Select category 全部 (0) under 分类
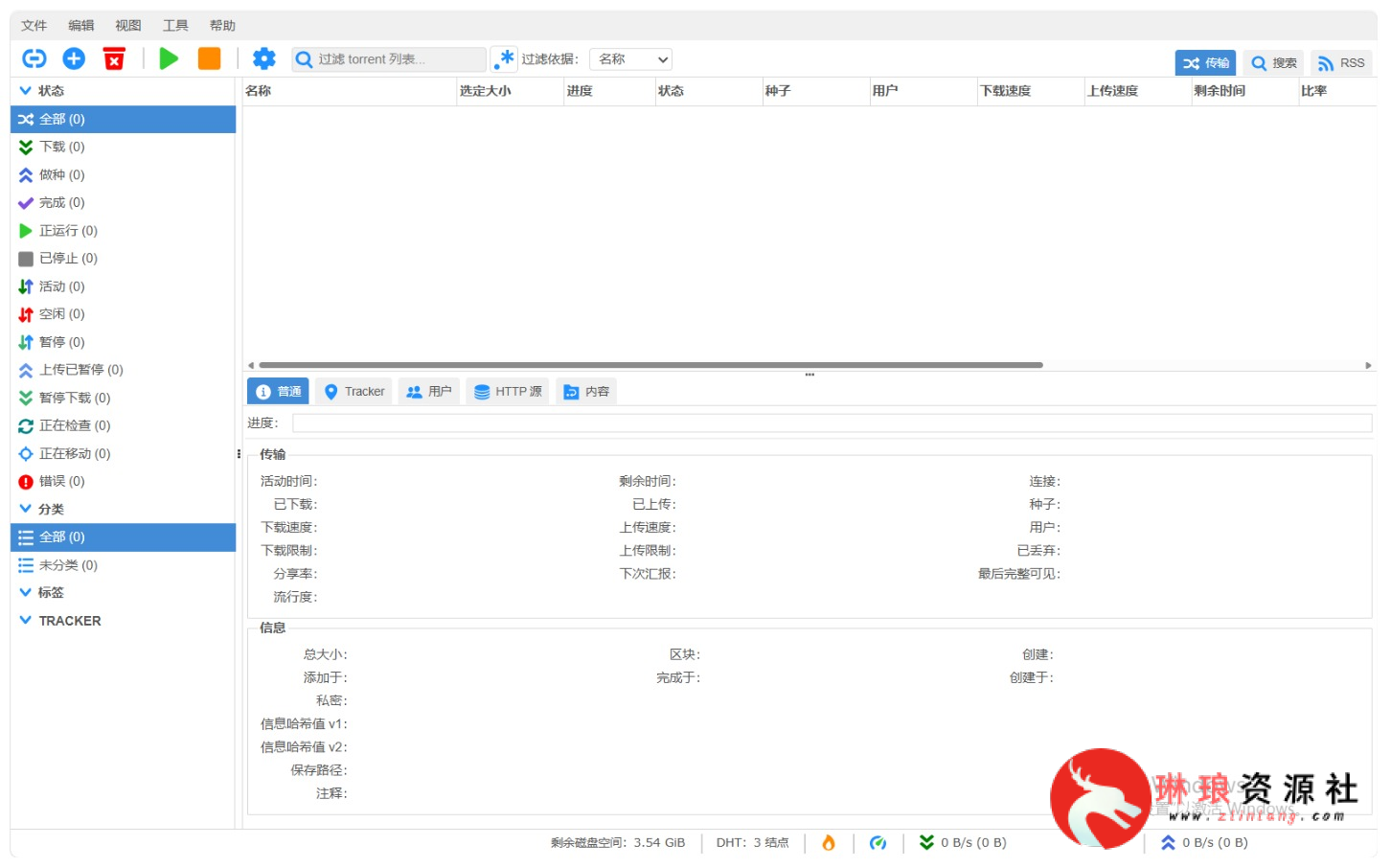 [x=123, y=537]
